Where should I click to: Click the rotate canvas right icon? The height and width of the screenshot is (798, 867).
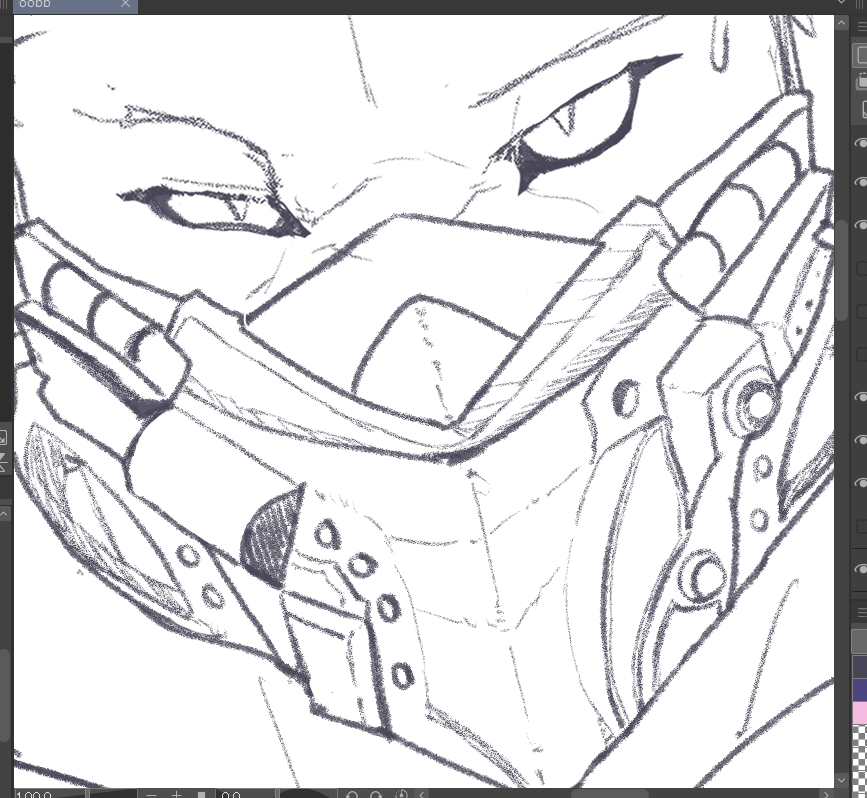(x=376, y=795)
